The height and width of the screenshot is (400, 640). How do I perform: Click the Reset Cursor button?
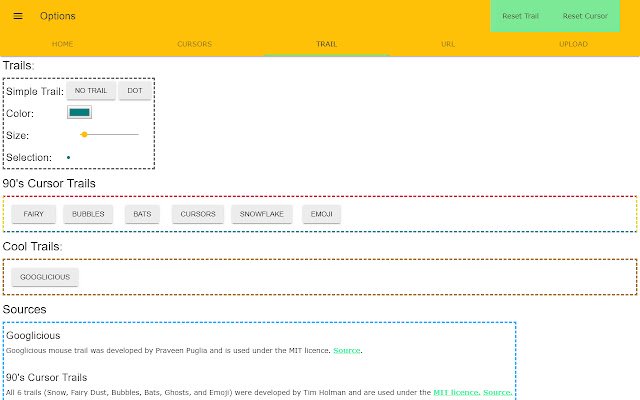[x=585, y=16]
